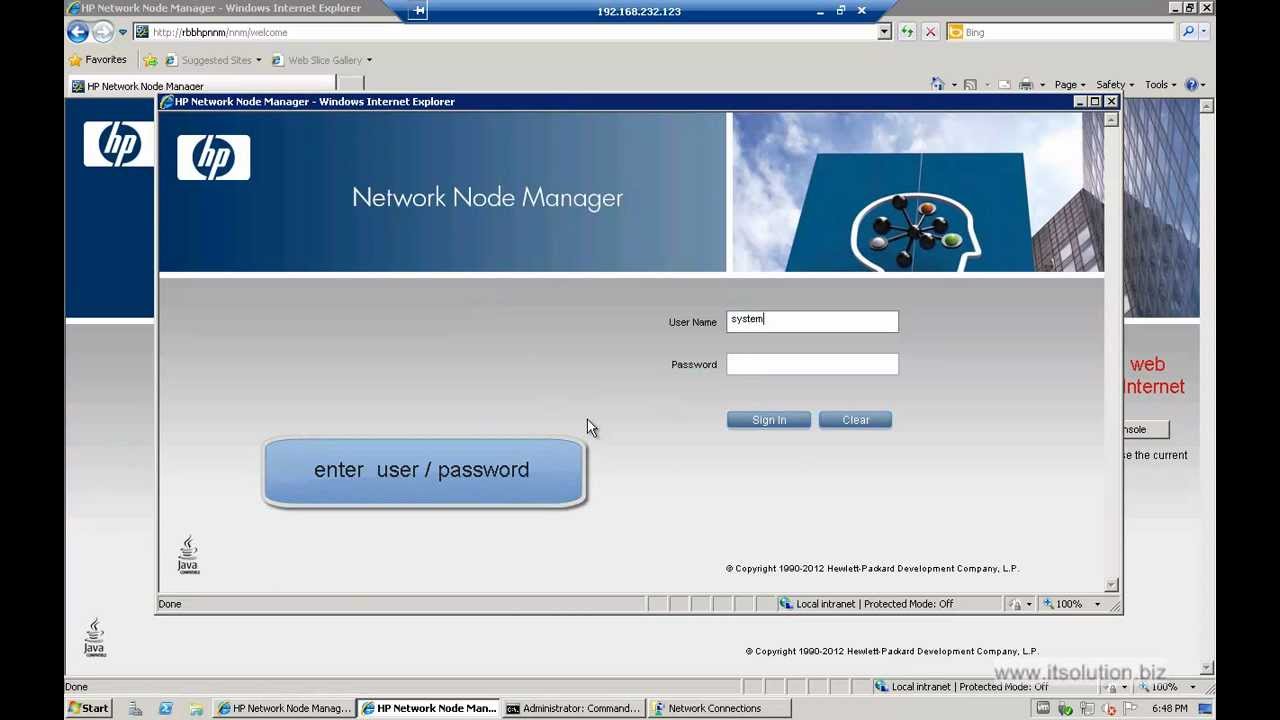Open the Web Slice Gallery link
Viewport: 1280px width, 720px height.
[x=317, y=60]
